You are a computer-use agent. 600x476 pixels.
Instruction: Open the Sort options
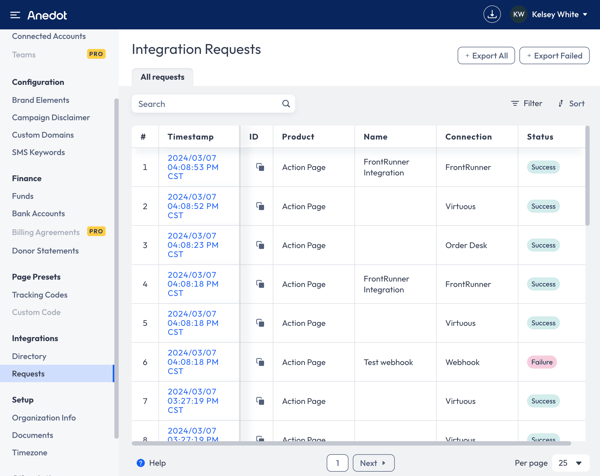pyautogui.click(x=571, y=103)
